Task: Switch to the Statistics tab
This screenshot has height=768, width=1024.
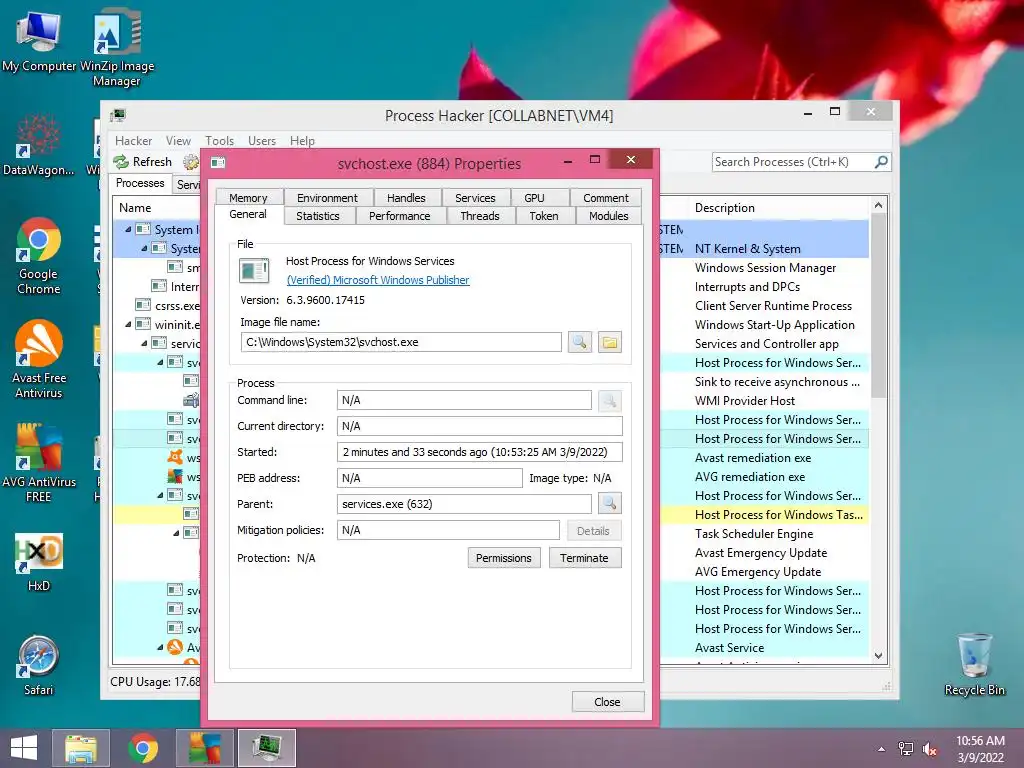Action: pyautogui.click(x=318, y=216)
